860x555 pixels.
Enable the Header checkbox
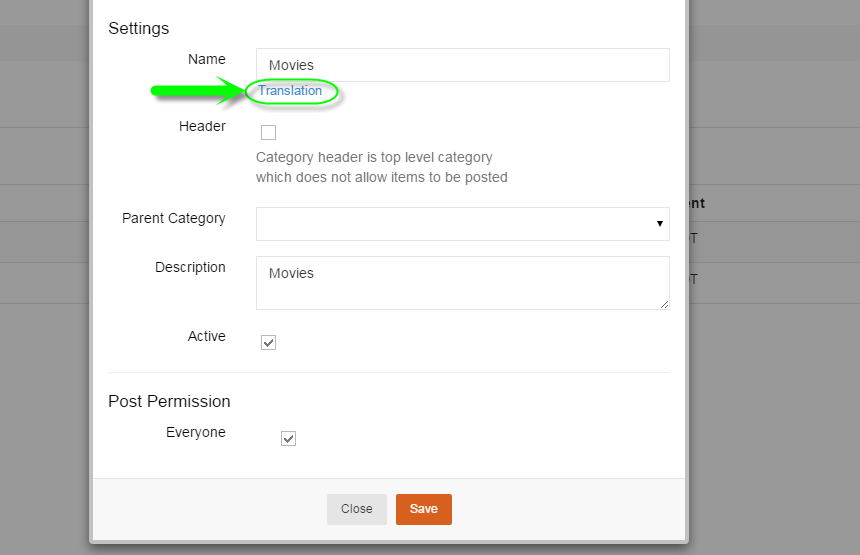click(268, 132)
